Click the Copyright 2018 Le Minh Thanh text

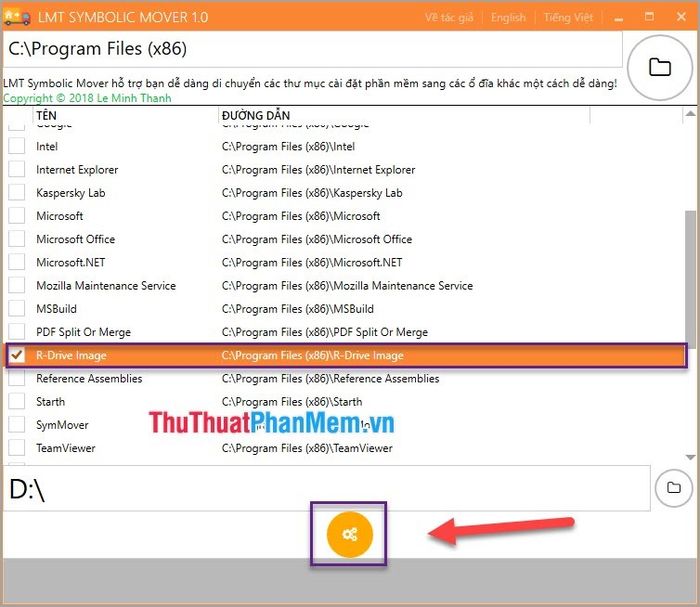87,98
